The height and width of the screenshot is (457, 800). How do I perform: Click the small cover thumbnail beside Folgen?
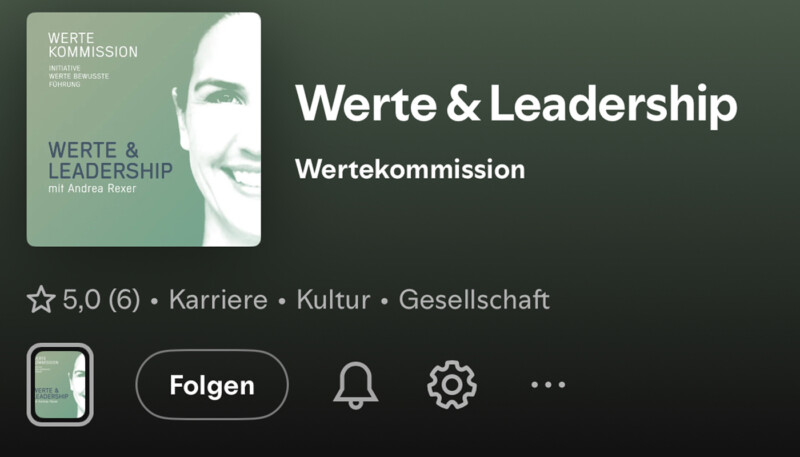60,385
